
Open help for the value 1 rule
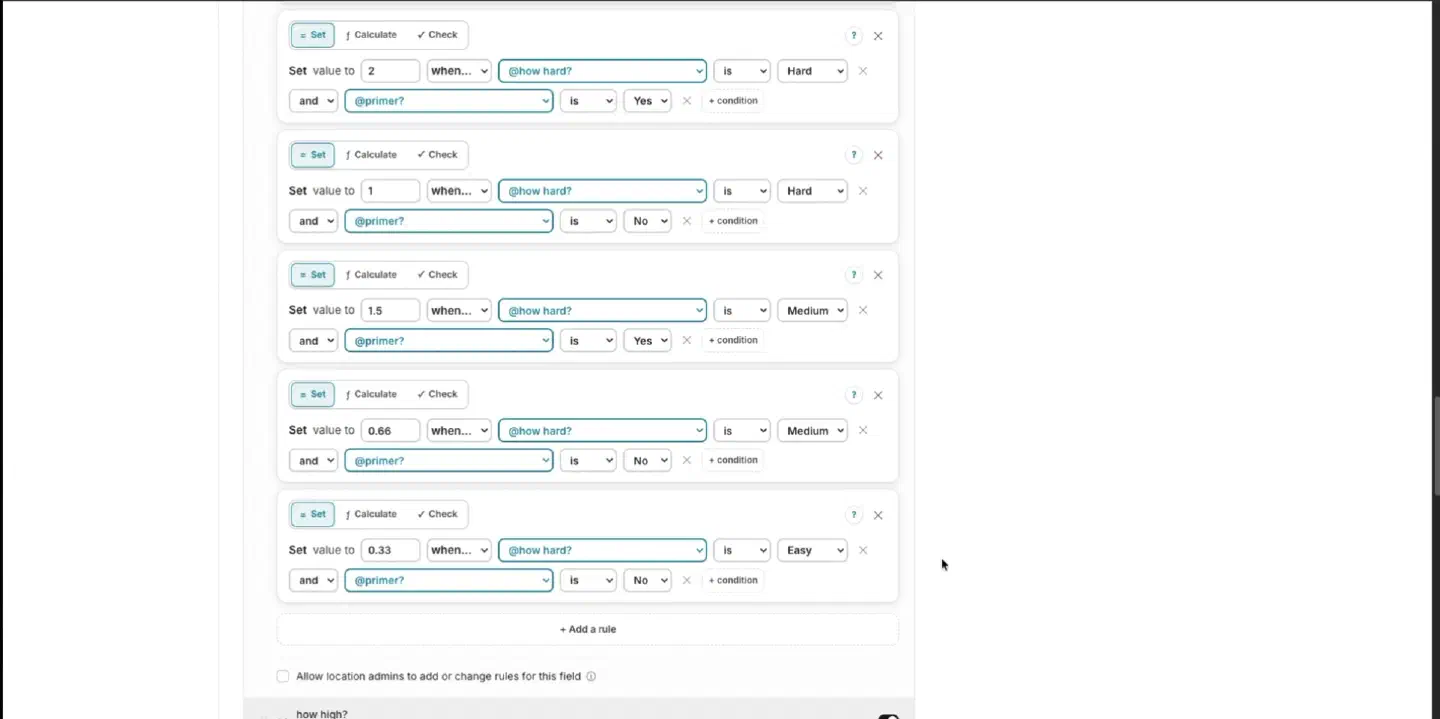[853, 155]
